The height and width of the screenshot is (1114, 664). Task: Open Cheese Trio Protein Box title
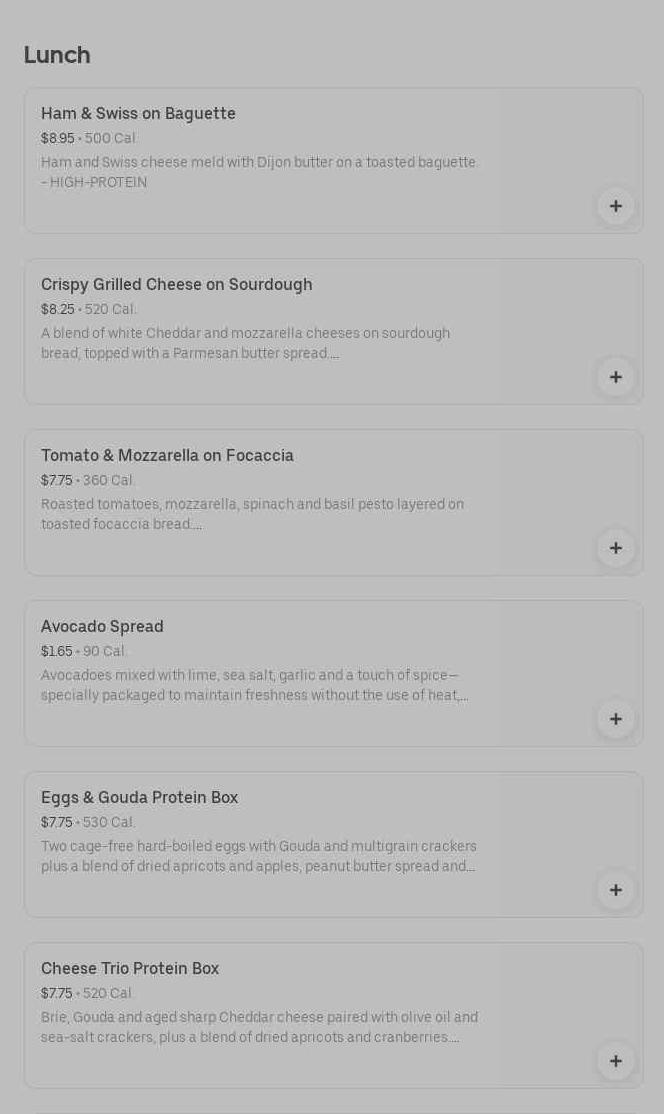130,969
